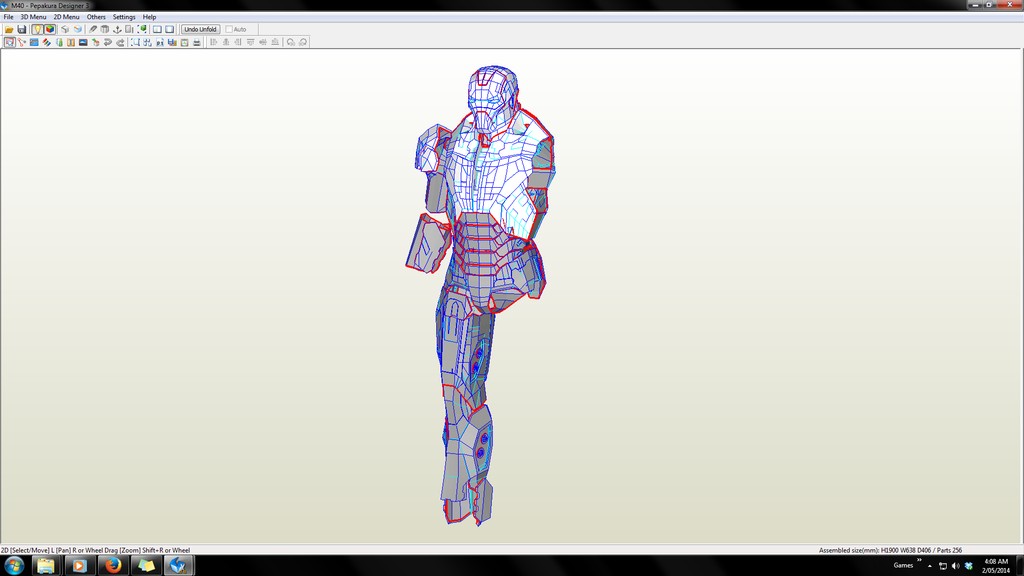Click the gray unfolded box icon

pyautogui.click(x=104, y=29)
